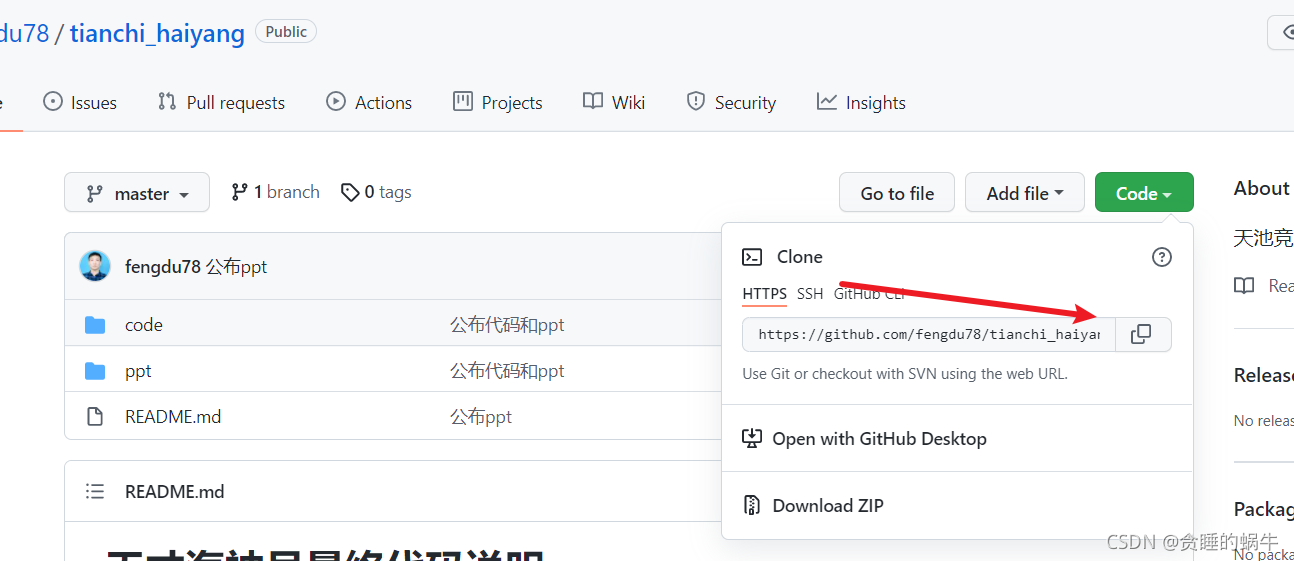This screenshot has height=561, width=1294.
Task: Switch to the Actions tab
Action: [x=369, y=102]
